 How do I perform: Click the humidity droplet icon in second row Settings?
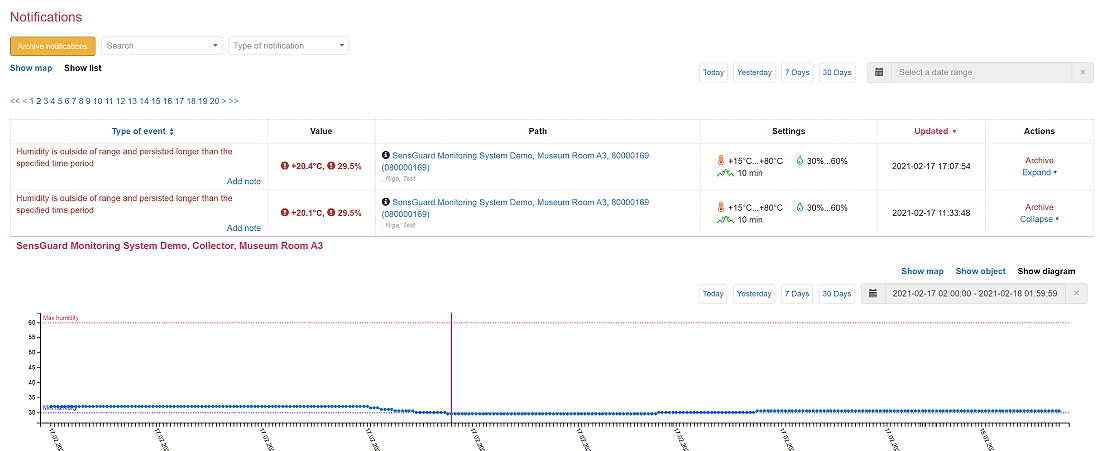click(x=800, y=207)
